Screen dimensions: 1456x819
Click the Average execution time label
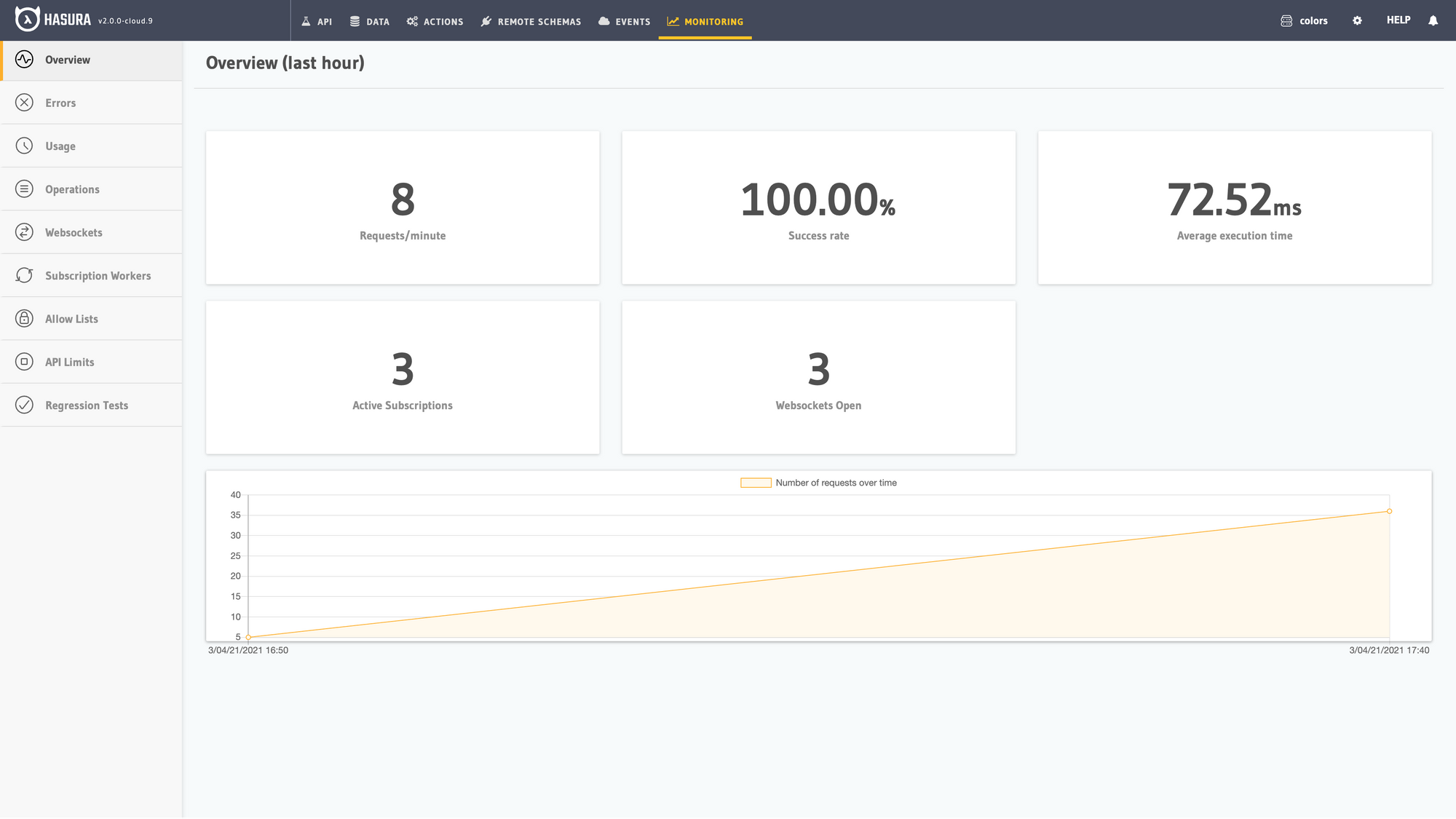pos(1235,236)
